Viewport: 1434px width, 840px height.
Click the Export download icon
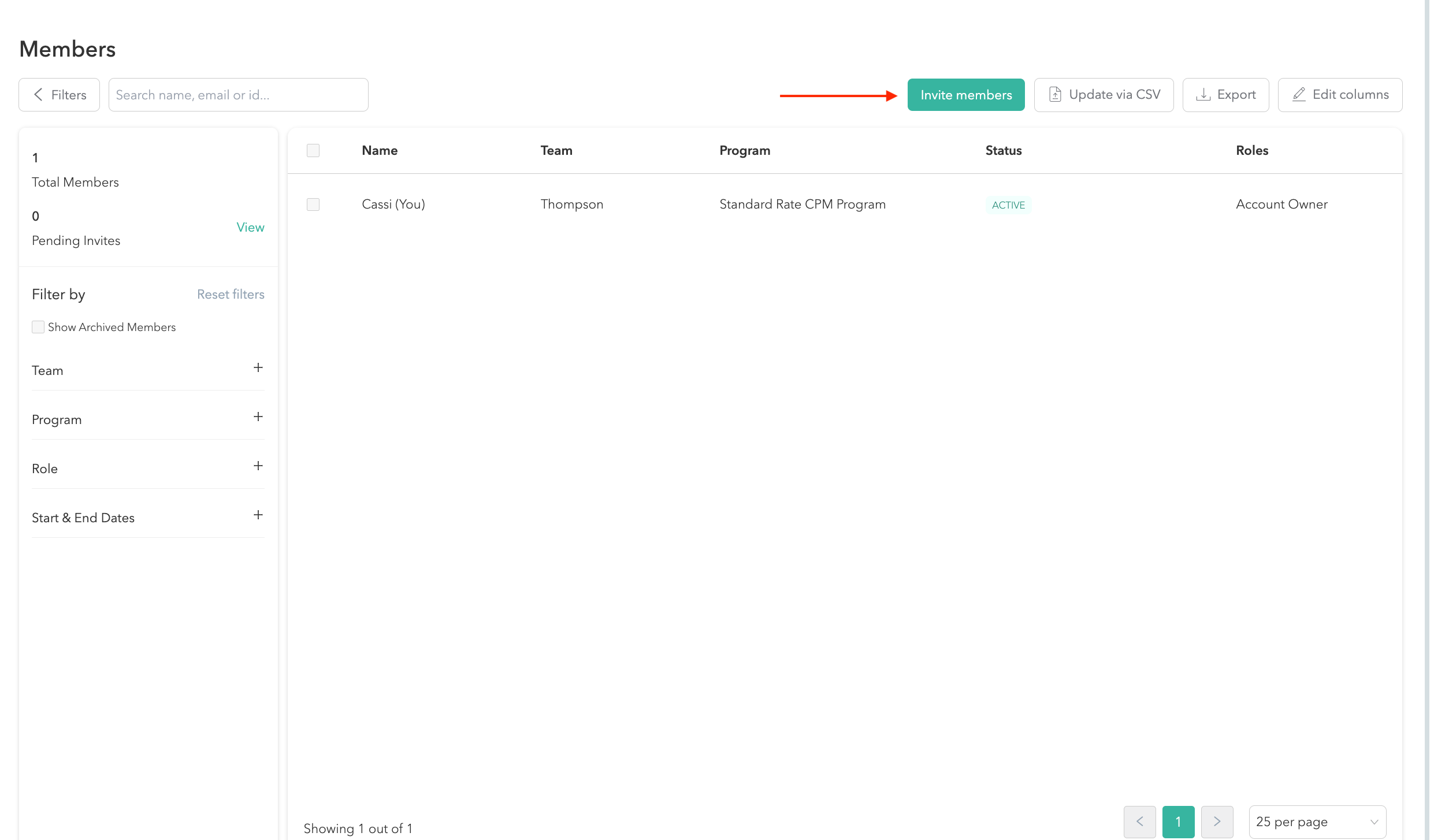click(x=1203, y=95)
